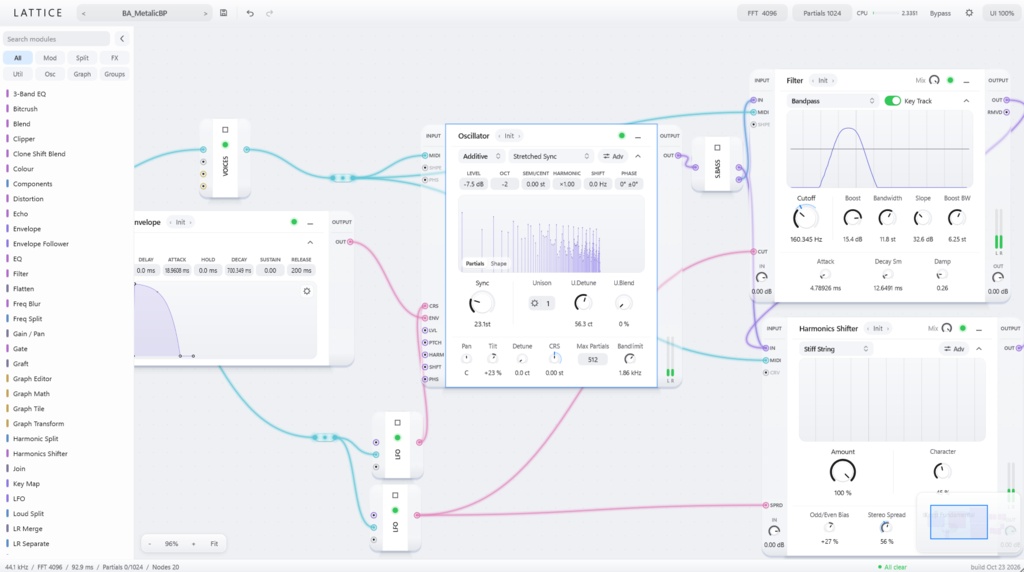The height and width of the screenshot is (572, 1024).
Task: Expand the lower LFO node with its square icon
Action: coord(395,495)
